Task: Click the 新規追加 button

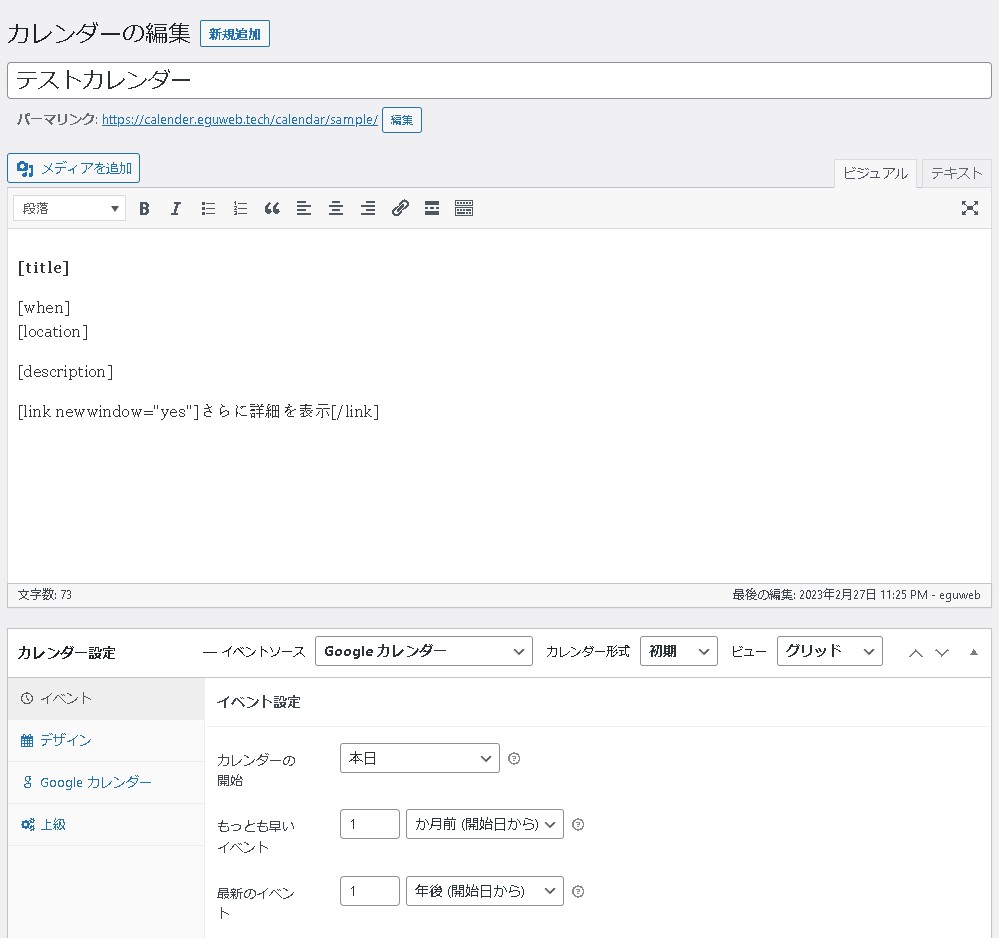Action: pos(235,34)
